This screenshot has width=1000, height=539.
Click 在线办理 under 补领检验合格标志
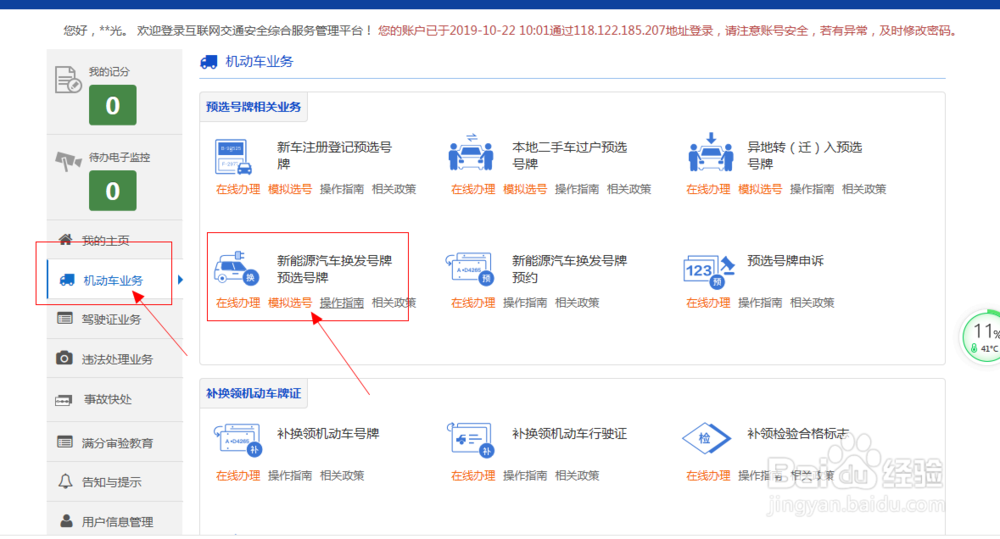pyautogui.click(x=708, y=476)
